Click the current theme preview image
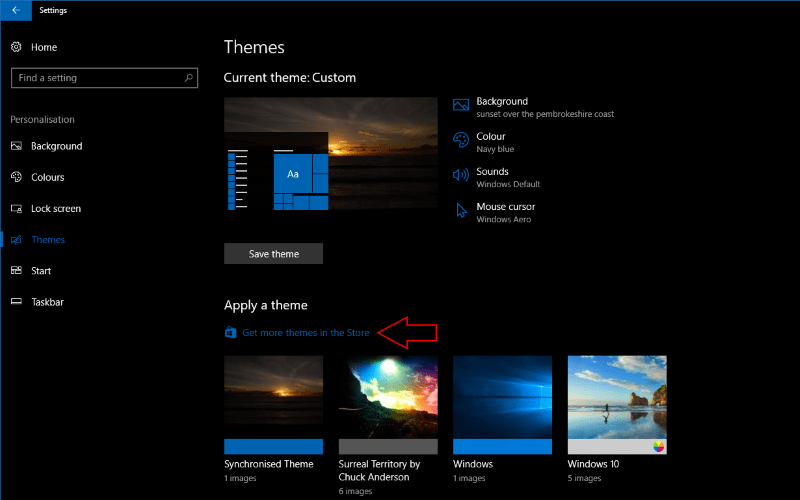 click(331, 154)
